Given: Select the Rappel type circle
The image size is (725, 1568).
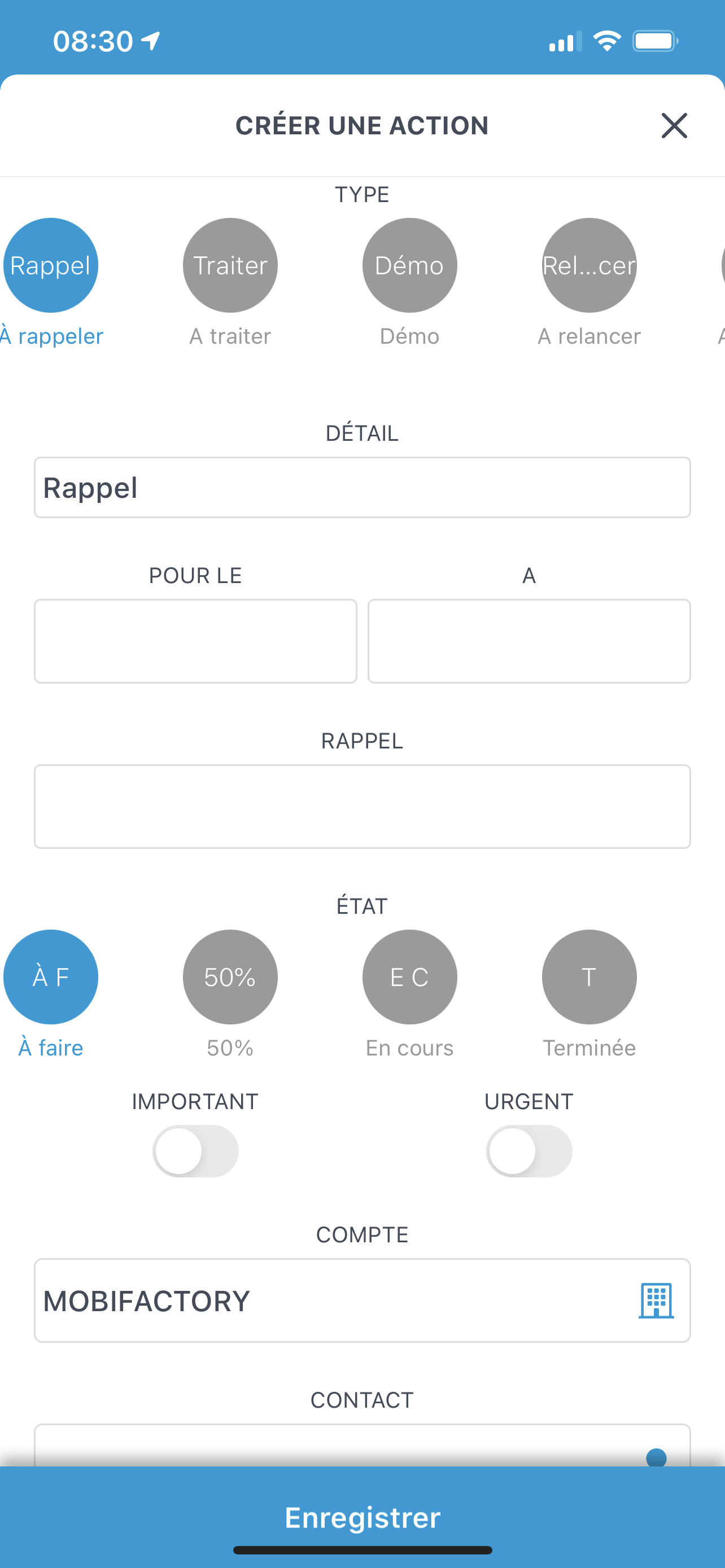Looking at the screenshot, I should (x=50, y=265).
